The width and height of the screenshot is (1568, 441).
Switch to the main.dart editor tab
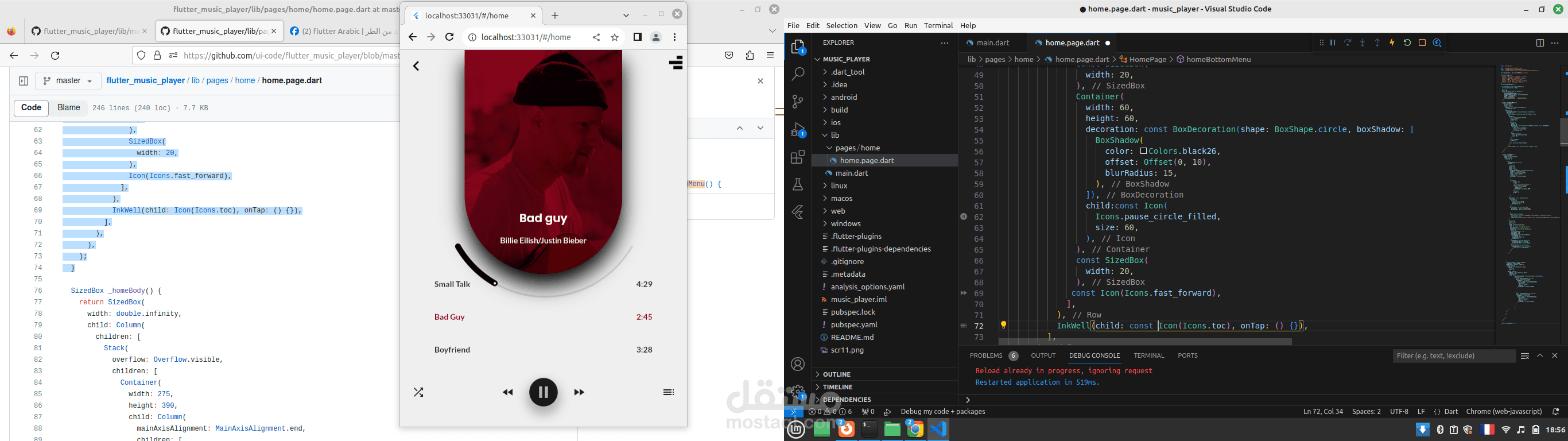click(x=993, y=42)
